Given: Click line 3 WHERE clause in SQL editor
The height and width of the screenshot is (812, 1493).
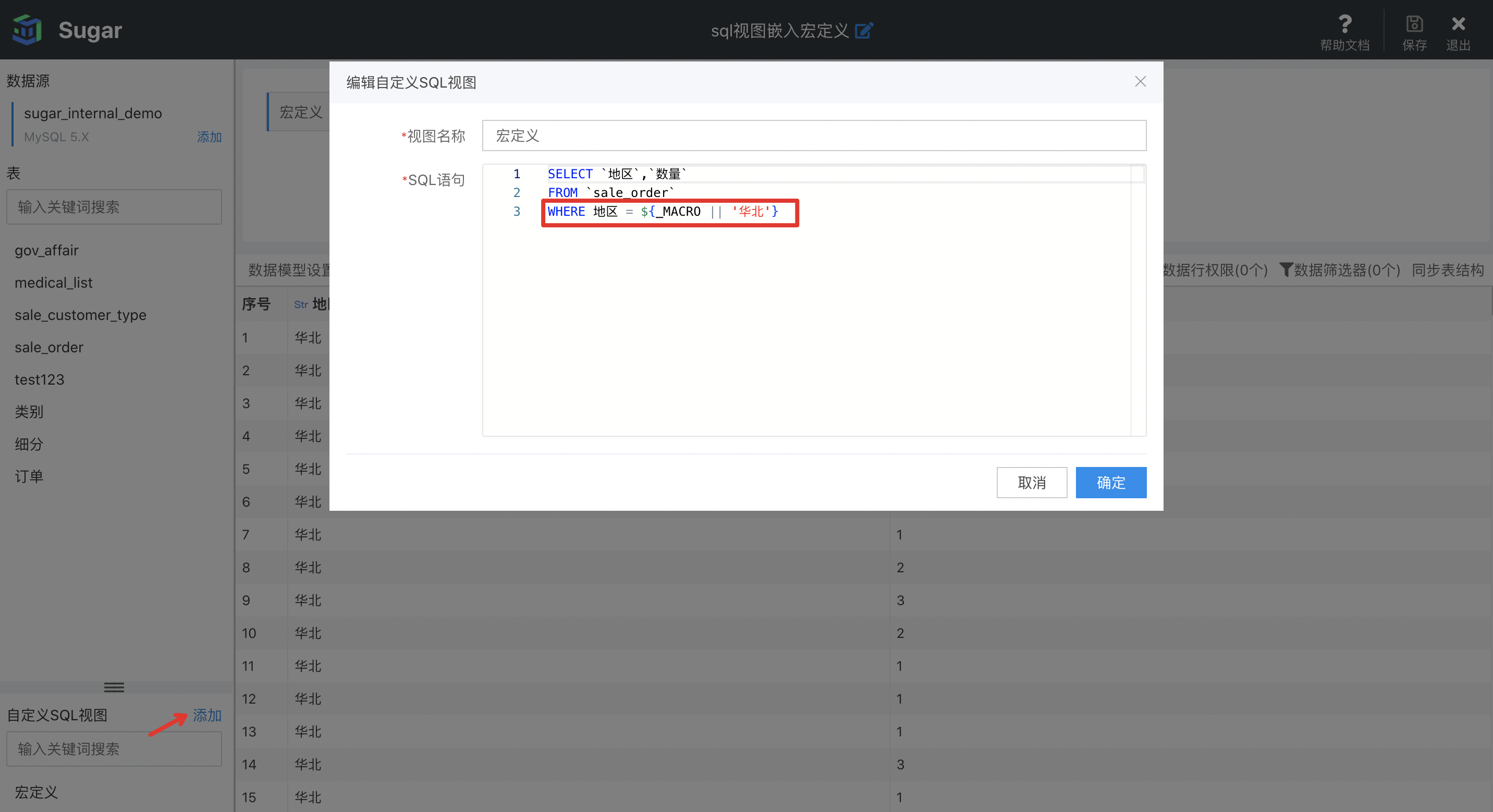Looking at the screenshot, I should click(663, 212).
